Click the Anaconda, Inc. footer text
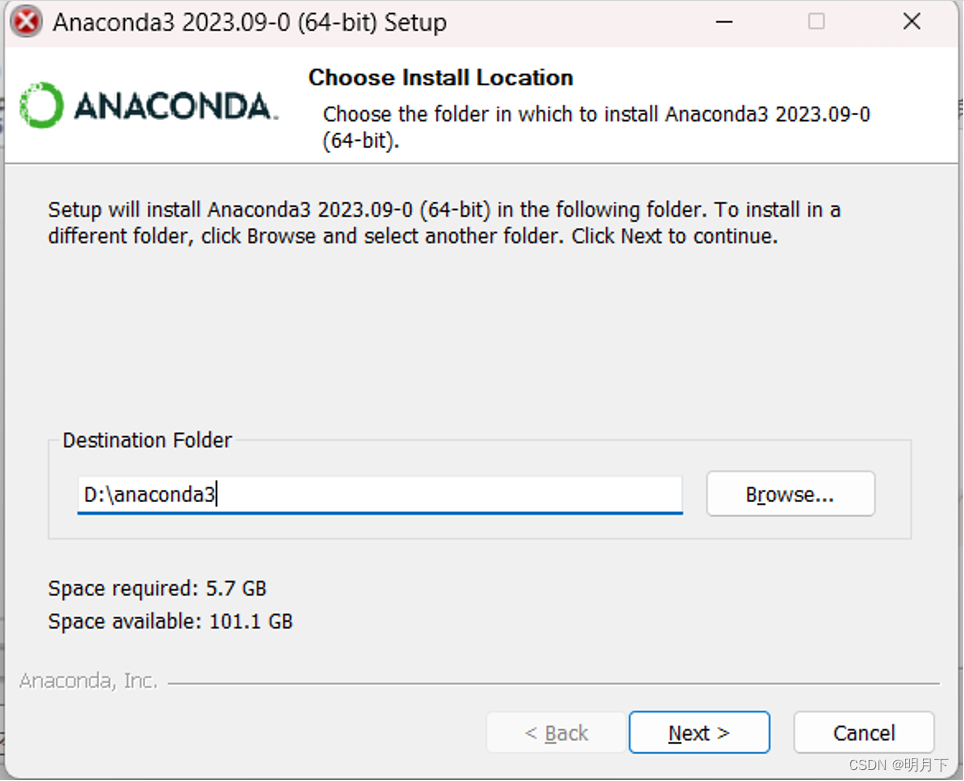The image size is (964, 781). click(88, 680)
